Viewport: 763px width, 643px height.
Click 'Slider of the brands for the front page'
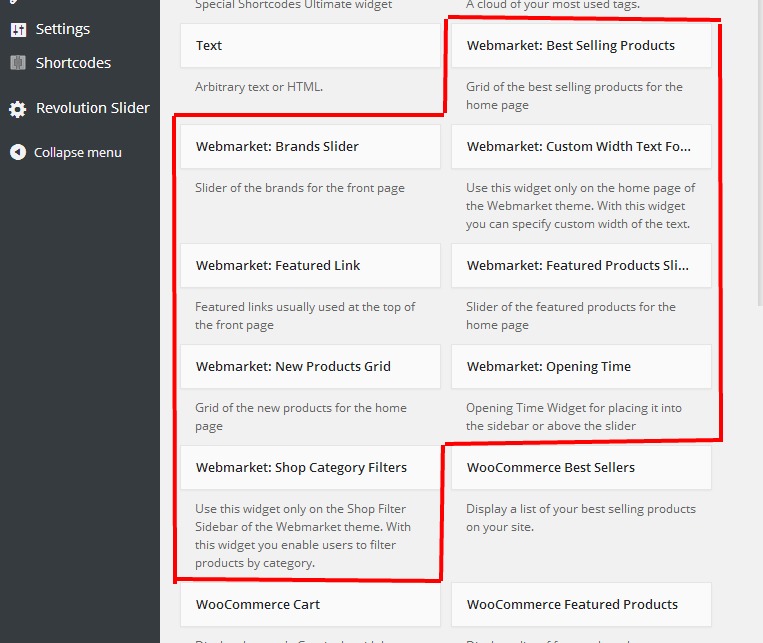(x=300, y=188)
